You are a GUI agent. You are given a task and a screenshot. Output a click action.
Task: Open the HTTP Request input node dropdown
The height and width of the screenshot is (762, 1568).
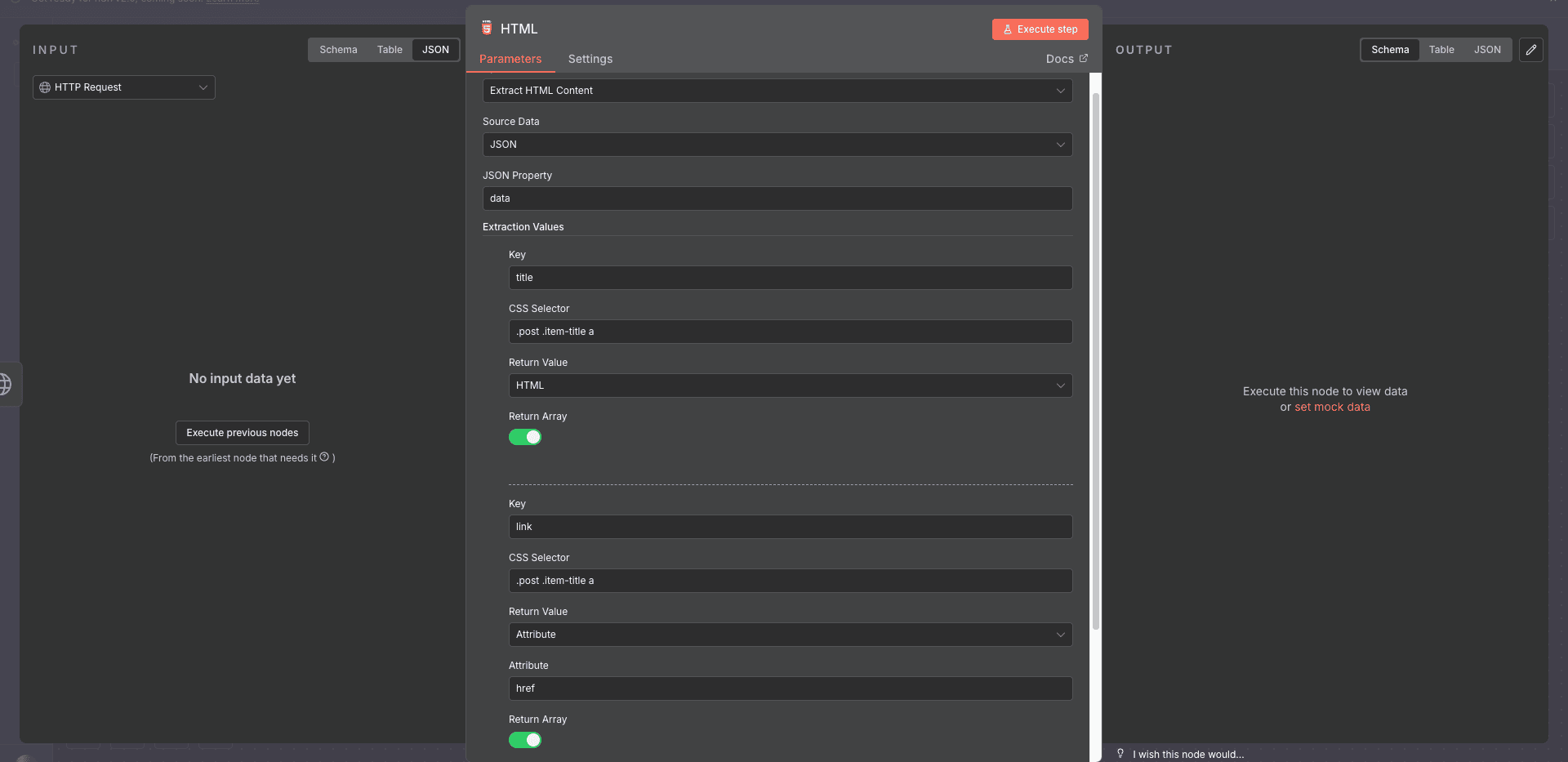(x=124, y=87)
